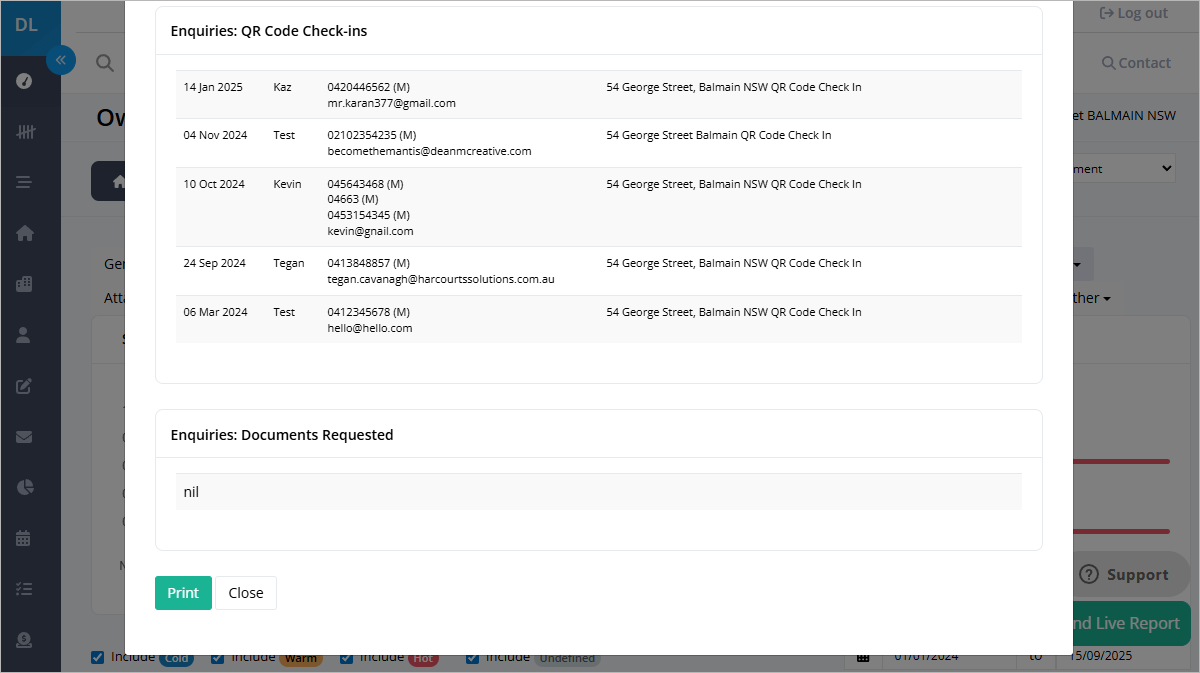Click the name Tegan in the table
Viewport: 1200px width, 673px height.
tap(289, 263)
